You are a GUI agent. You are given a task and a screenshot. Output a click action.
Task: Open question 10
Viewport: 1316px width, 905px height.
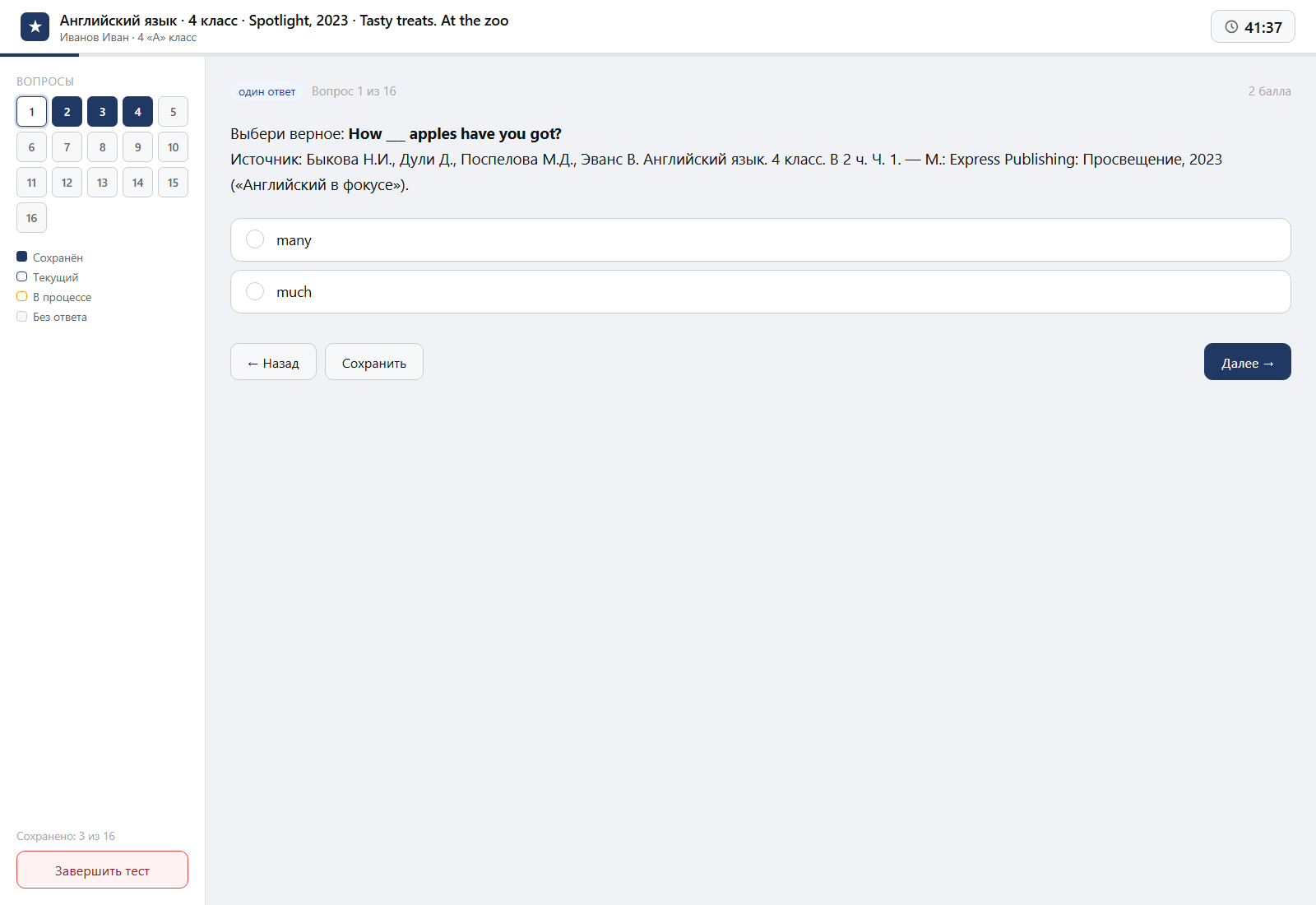(173, 147)
